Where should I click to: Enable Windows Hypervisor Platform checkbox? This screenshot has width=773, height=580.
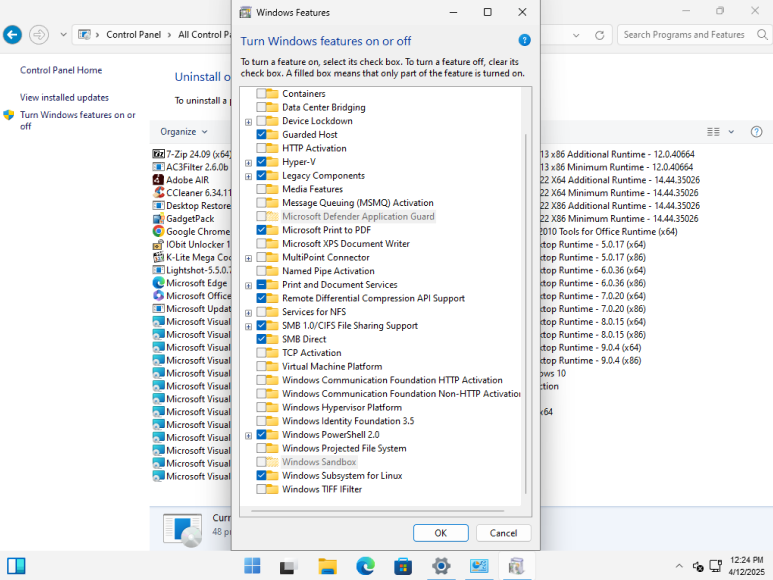coord(261,407)
